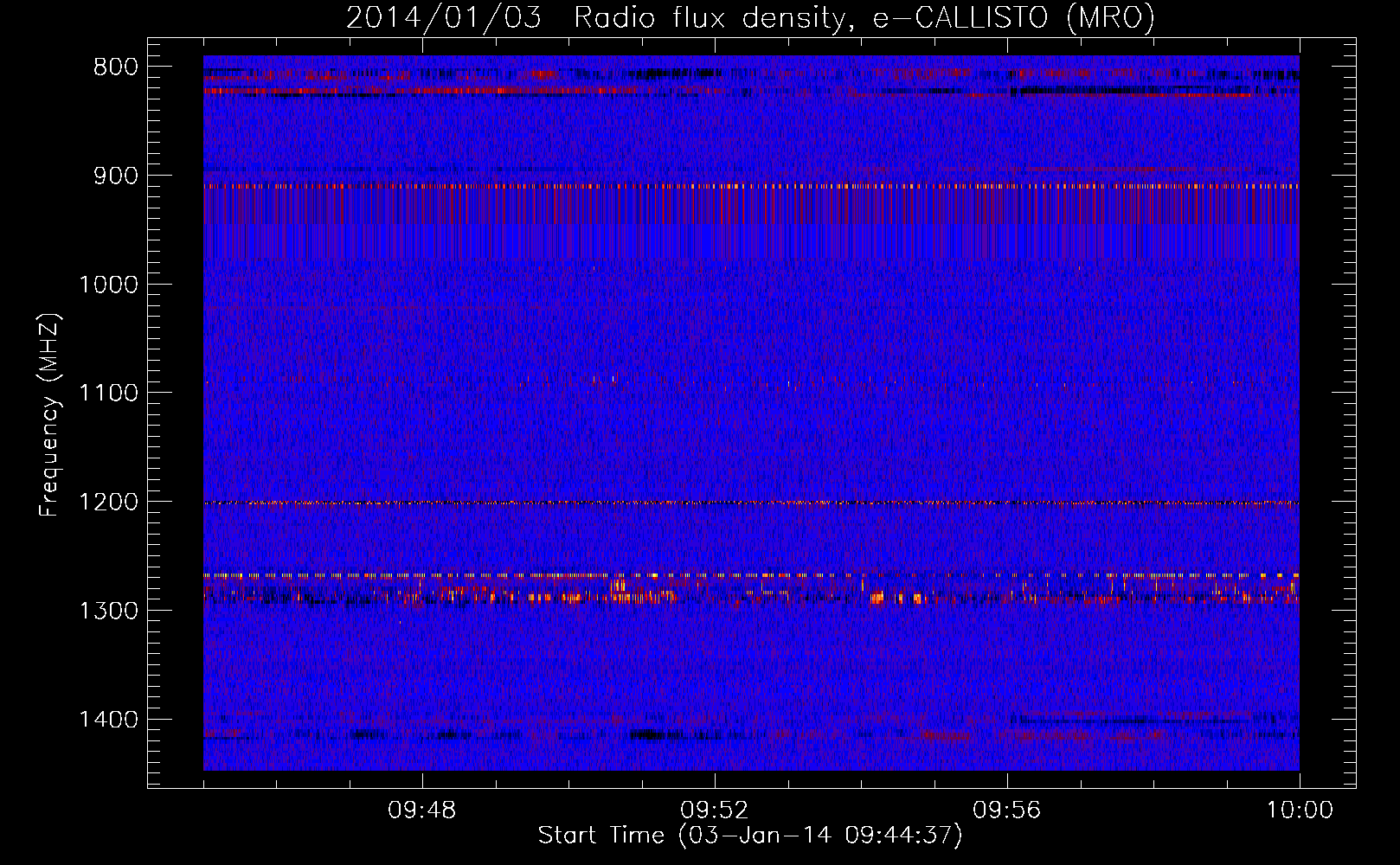1400x865 pixels.
Task: Click the 900 frequency axis label
Action: pyautogui.click(x=115, y=176)
